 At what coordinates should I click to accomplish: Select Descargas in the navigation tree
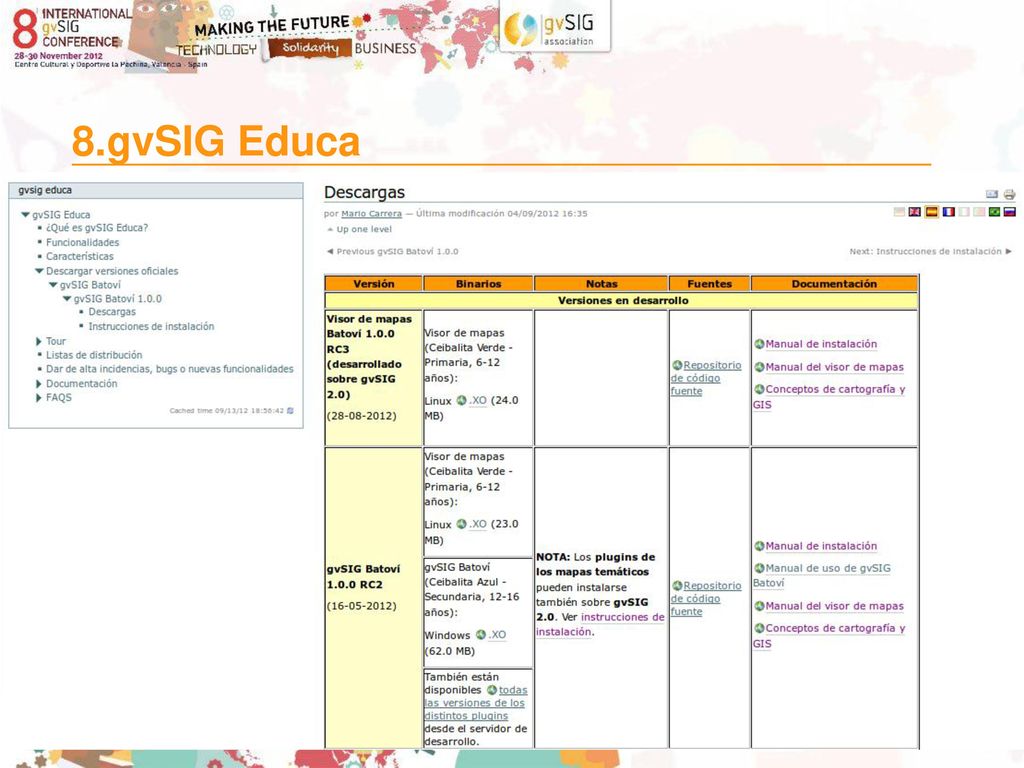coord(112,312)
